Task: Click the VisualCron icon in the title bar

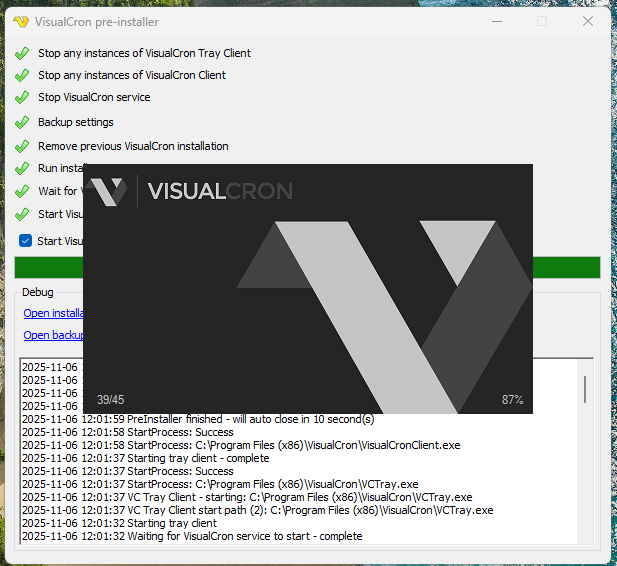Action: [21, 22]
